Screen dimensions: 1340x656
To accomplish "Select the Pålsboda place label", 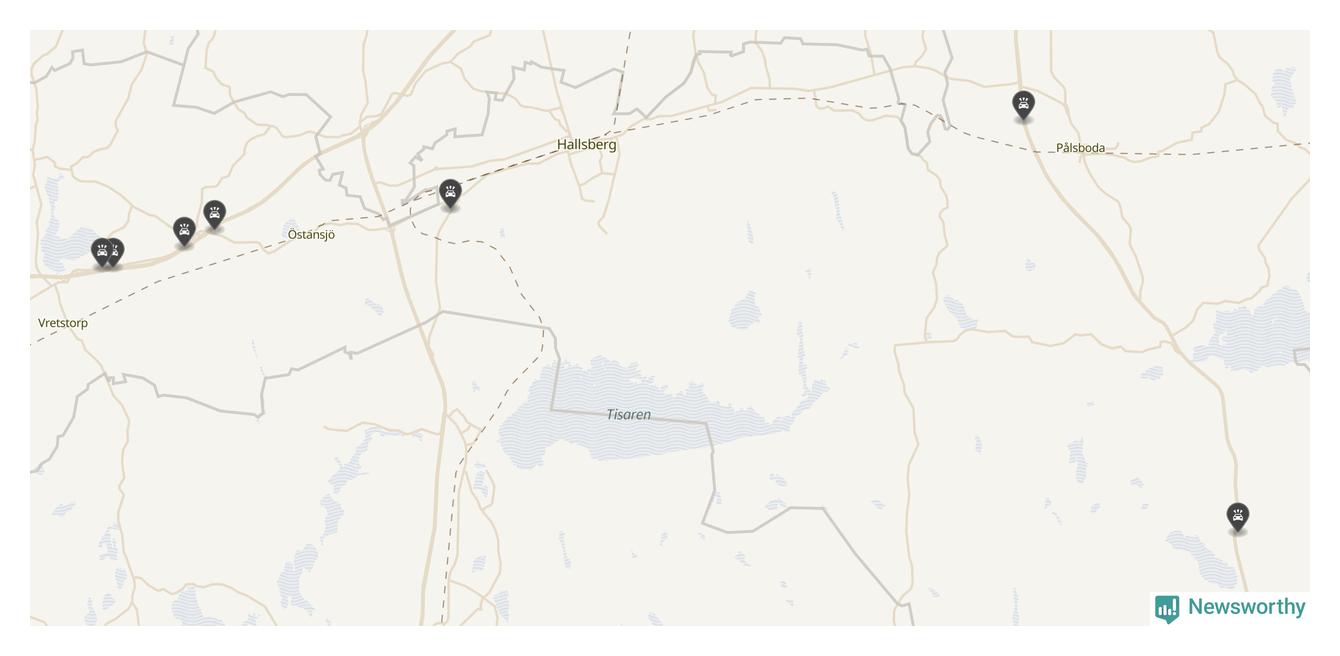I will pyautogui.click(x=1081, y=148).
